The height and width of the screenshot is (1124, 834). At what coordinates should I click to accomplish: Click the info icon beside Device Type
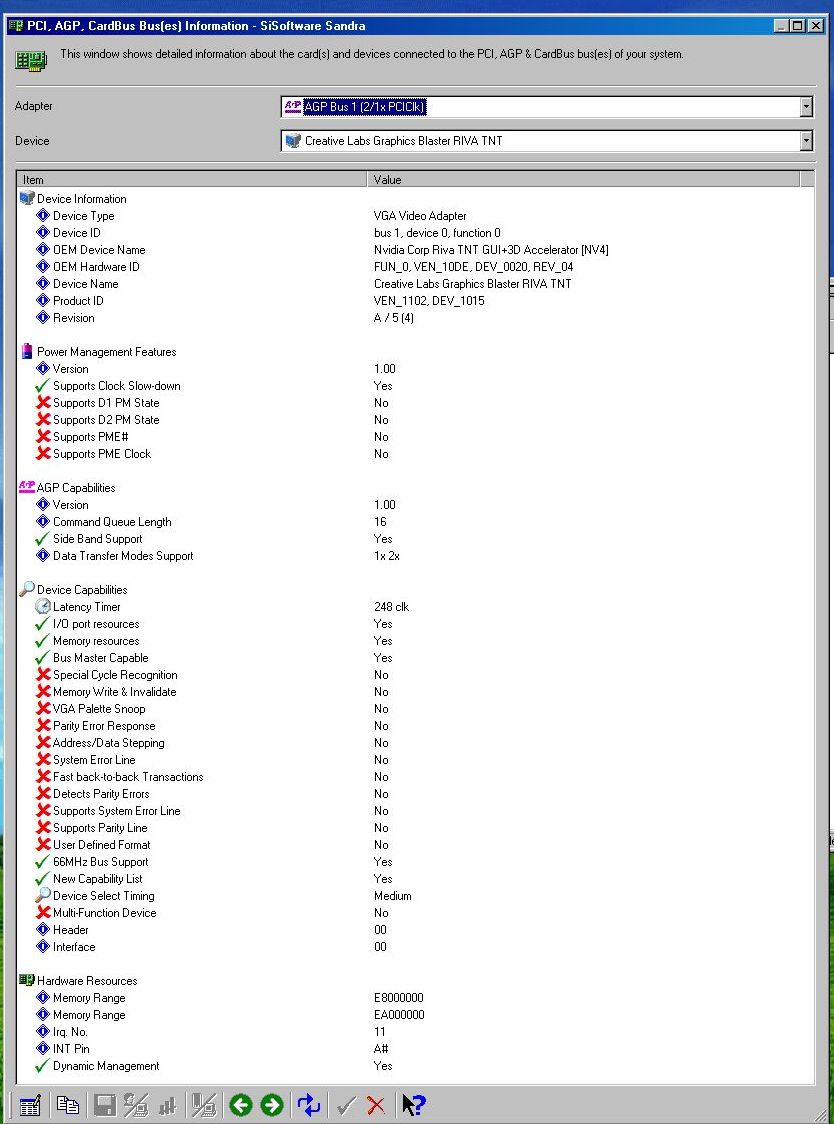pos(43,215)
